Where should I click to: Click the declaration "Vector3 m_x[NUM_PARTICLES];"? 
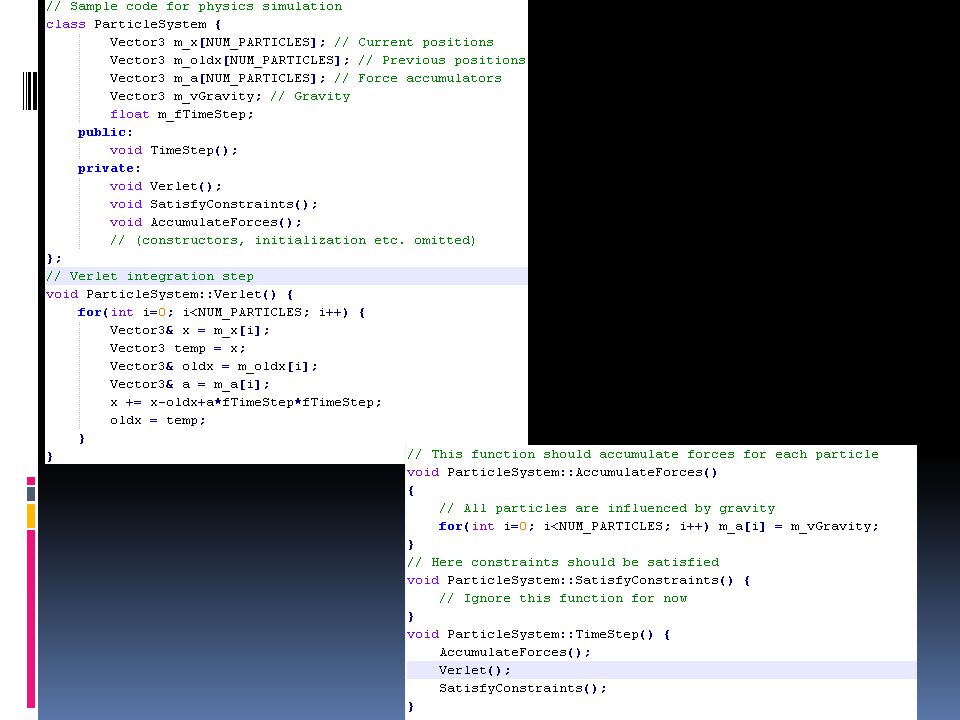pyautogui.click(x=218, y=42)
